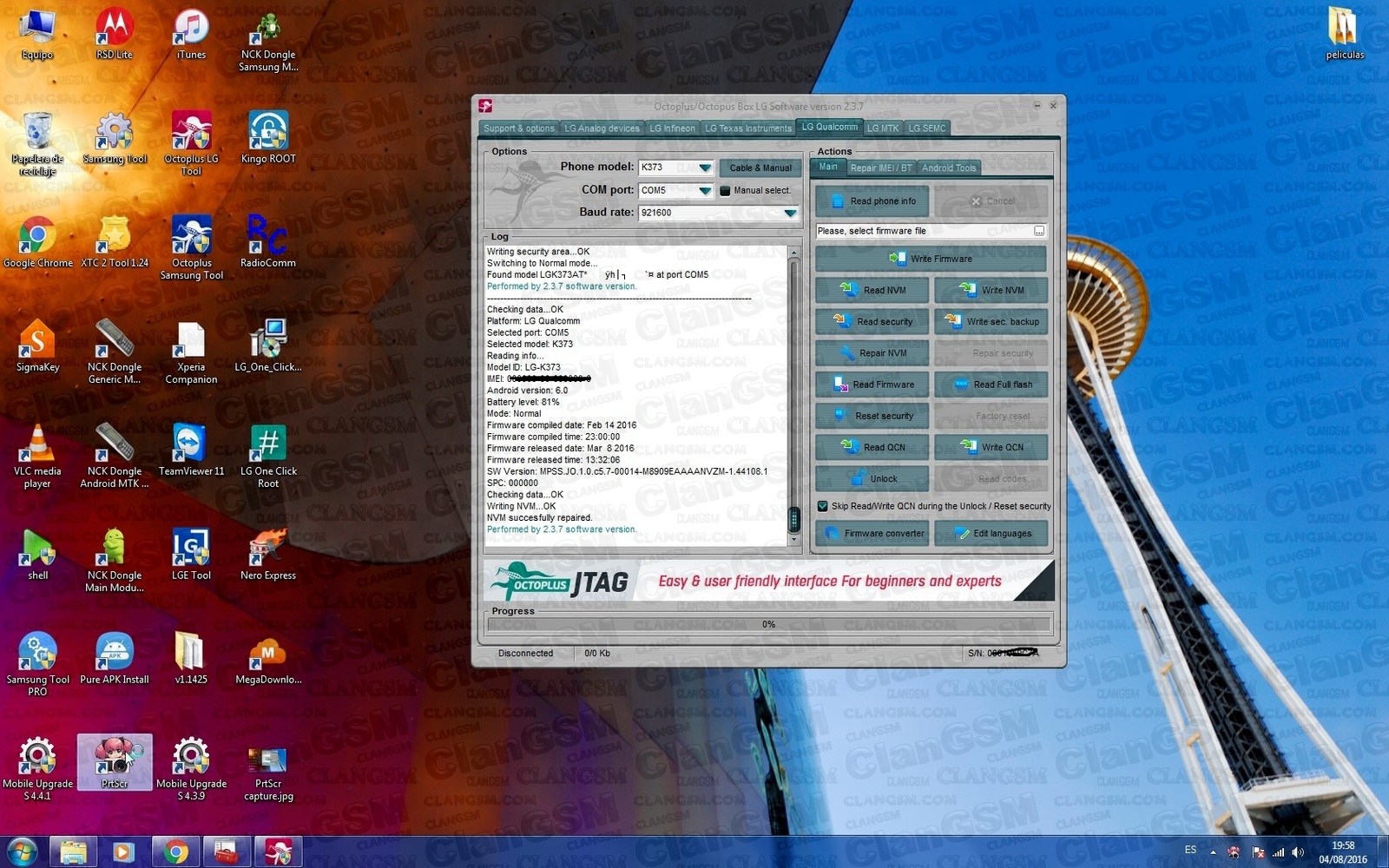Click the ES language indicator in tray
Screen dimensions: 1389x868
1190,850
